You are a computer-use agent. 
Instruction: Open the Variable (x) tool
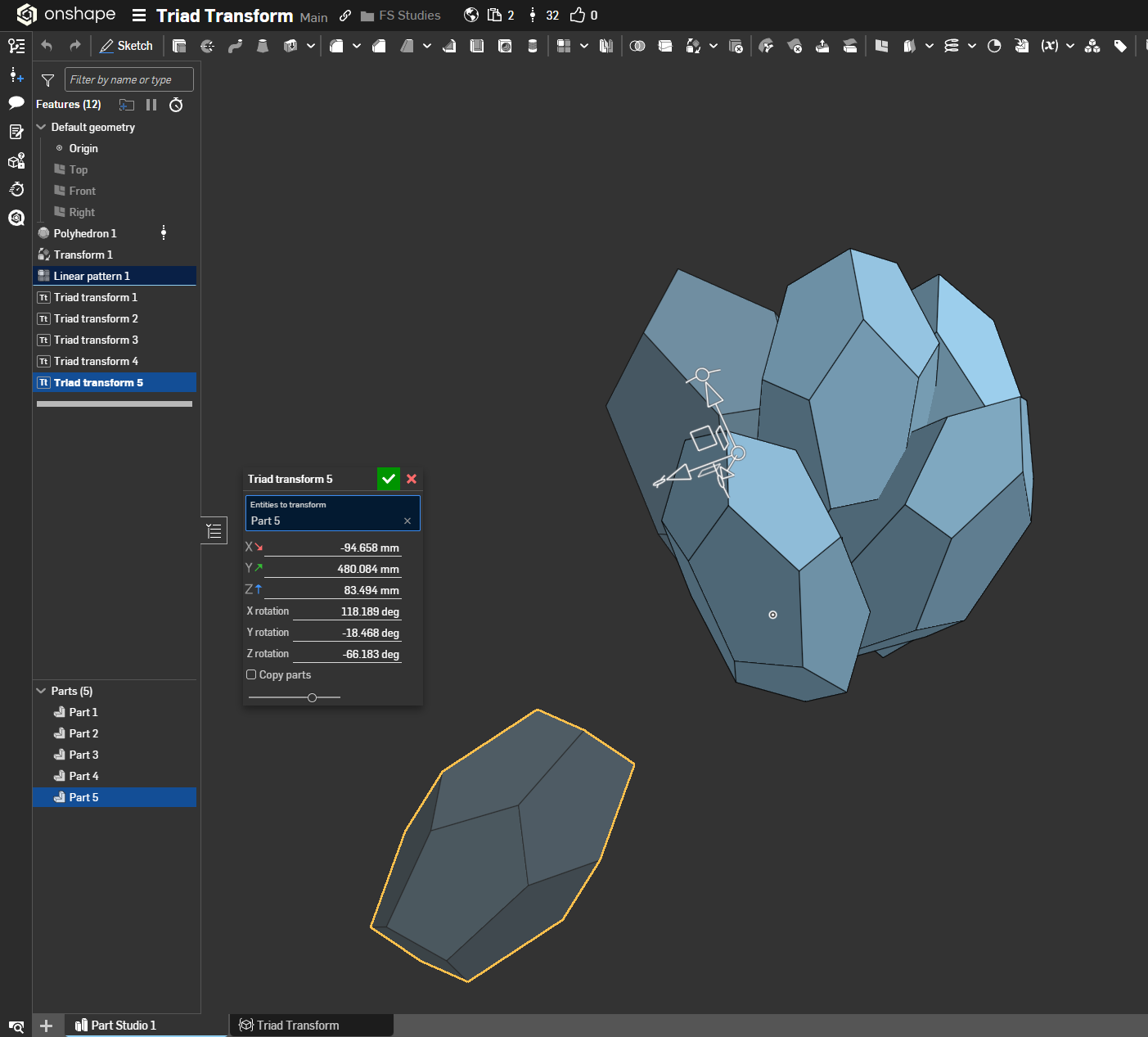(1050, 46)
